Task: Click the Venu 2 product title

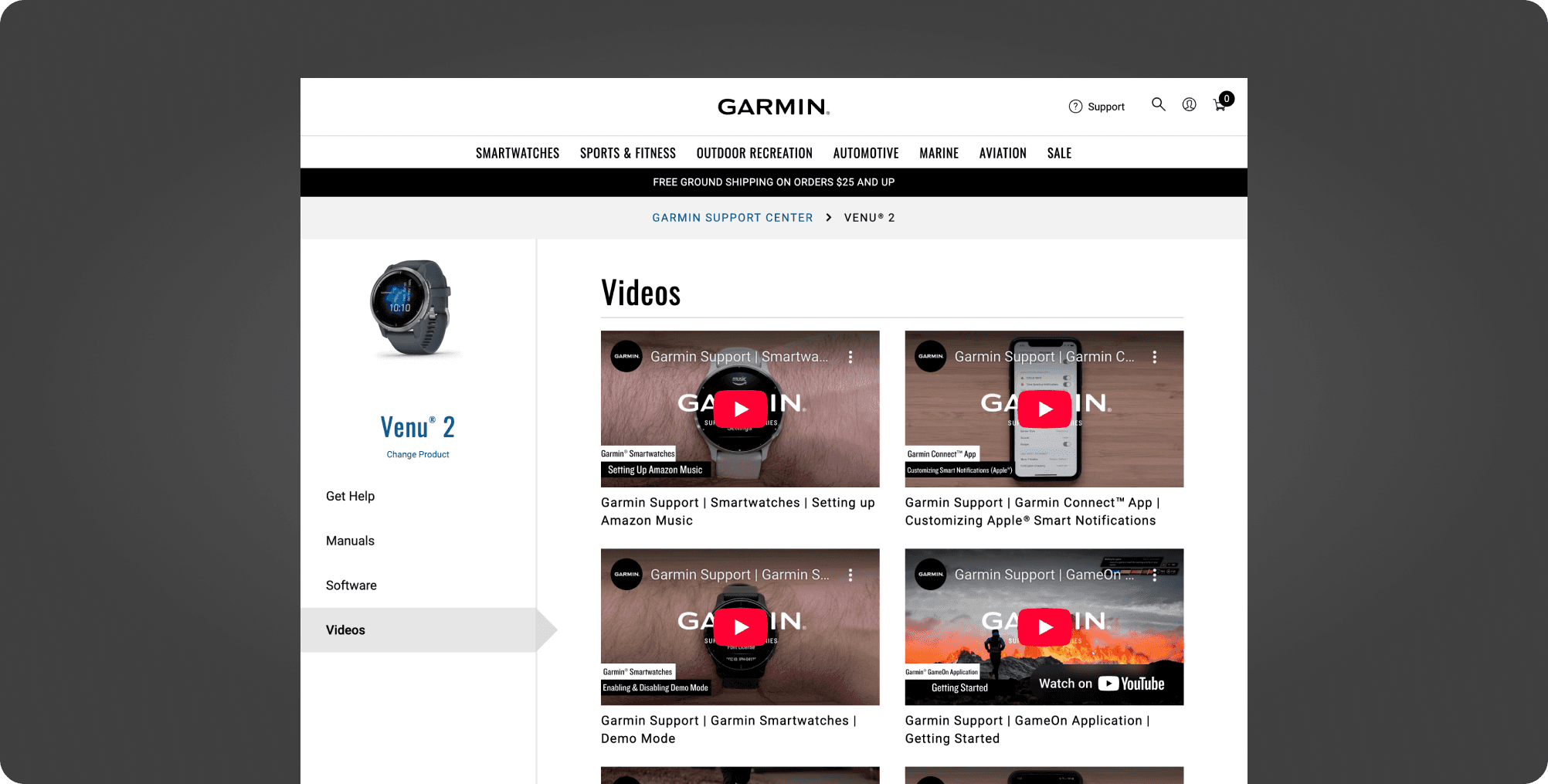Action: point(418,427)
